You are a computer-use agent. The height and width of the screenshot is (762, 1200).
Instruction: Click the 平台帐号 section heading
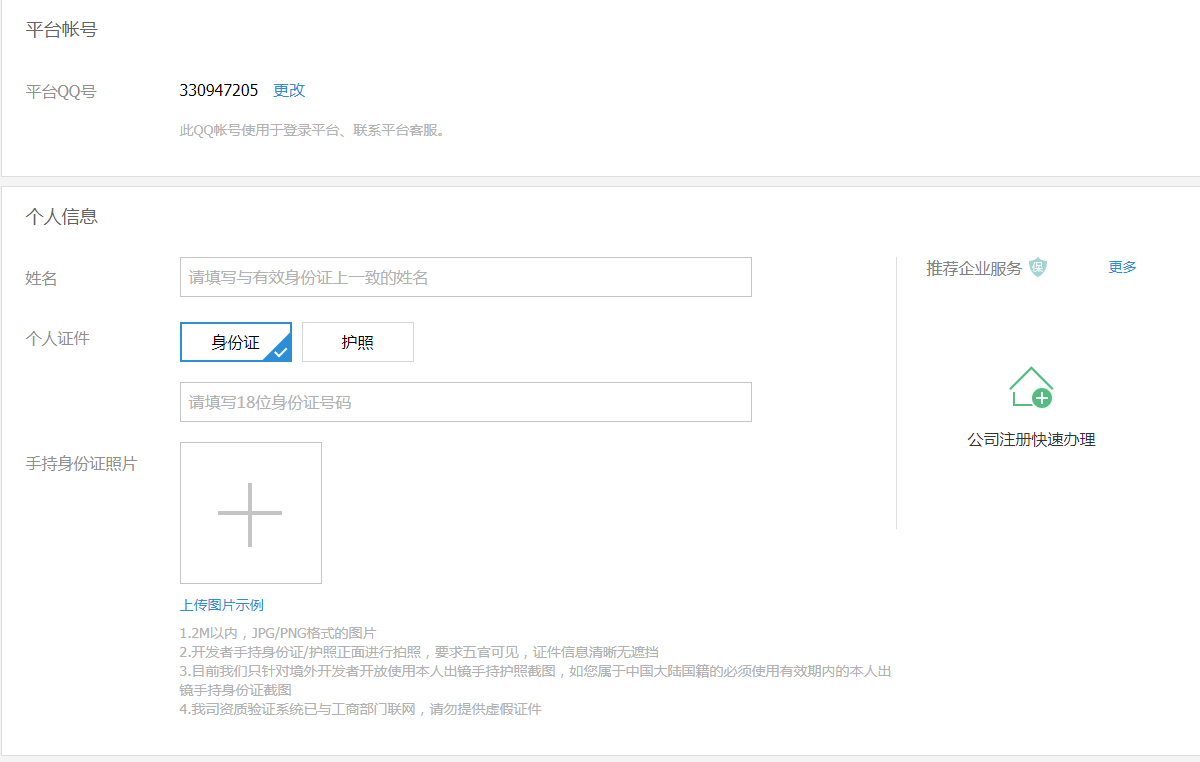tap(61, 30)
